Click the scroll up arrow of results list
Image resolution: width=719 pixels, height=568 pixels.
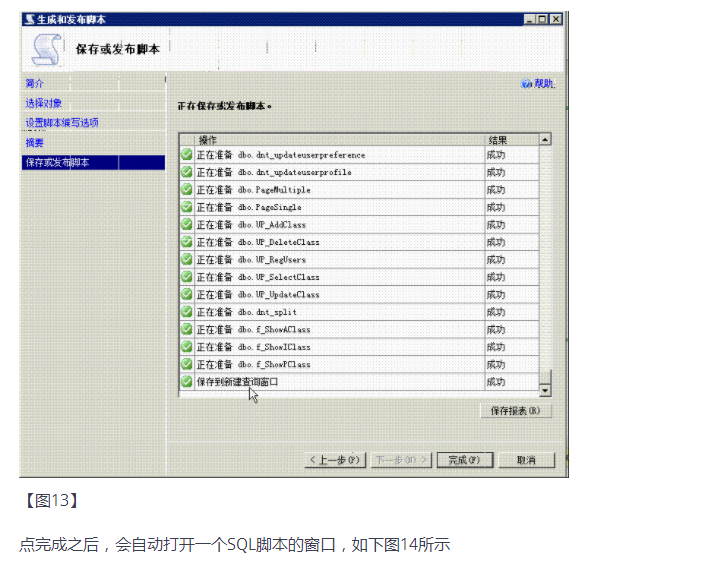tap(545, 139)
